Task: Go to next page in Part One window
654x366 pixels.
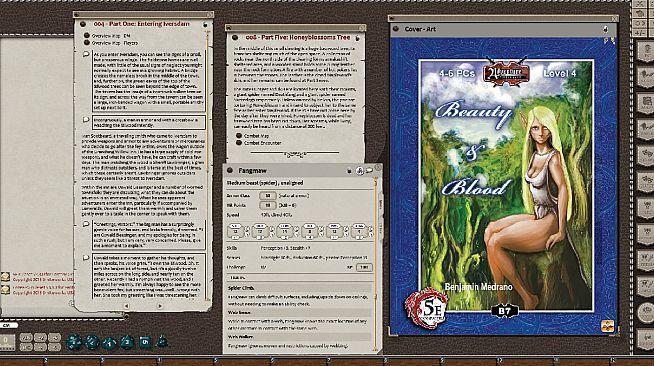Action: pos(160,306)
